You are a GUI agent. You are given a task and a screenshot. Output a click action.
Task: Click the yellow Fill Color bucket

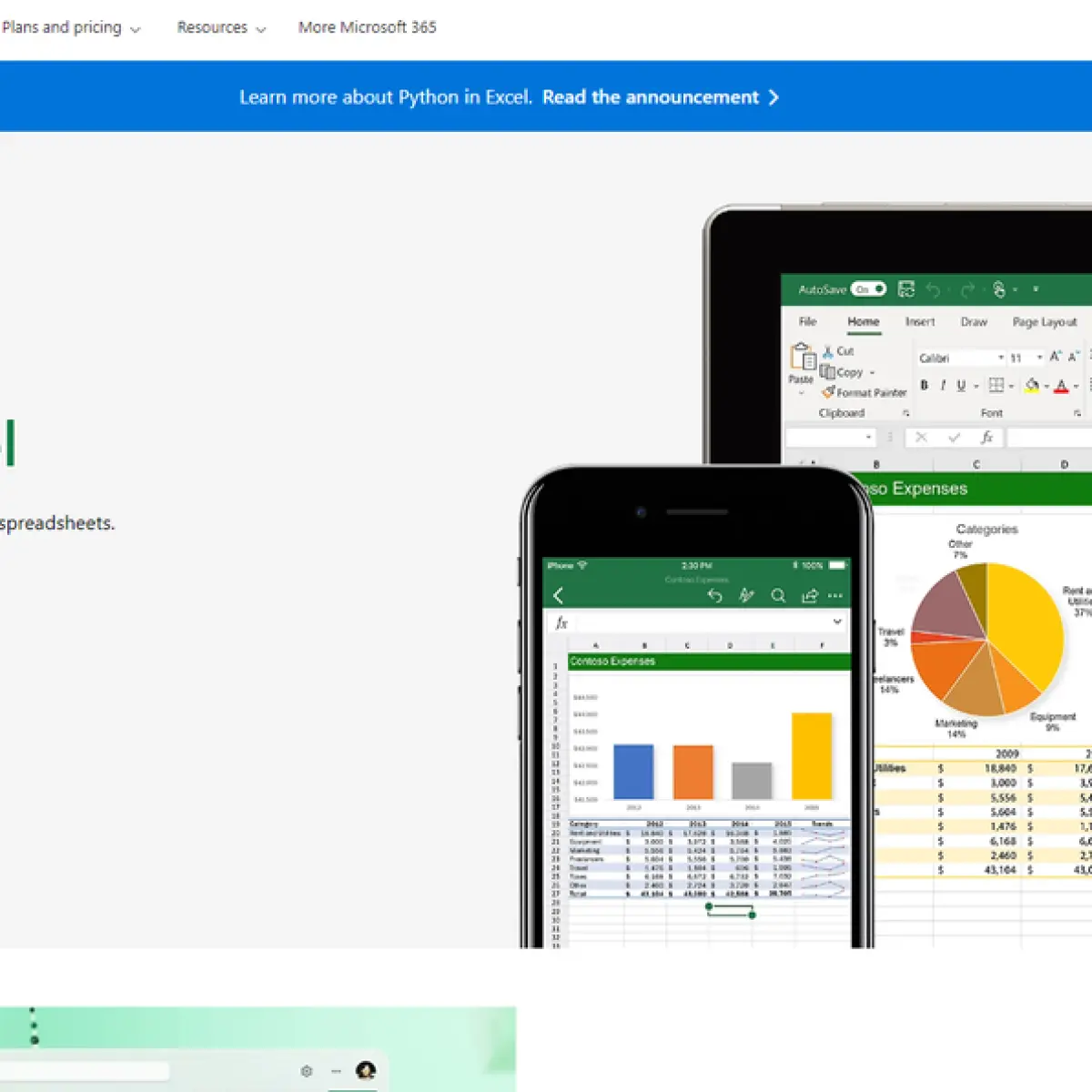coord(1032,385)
